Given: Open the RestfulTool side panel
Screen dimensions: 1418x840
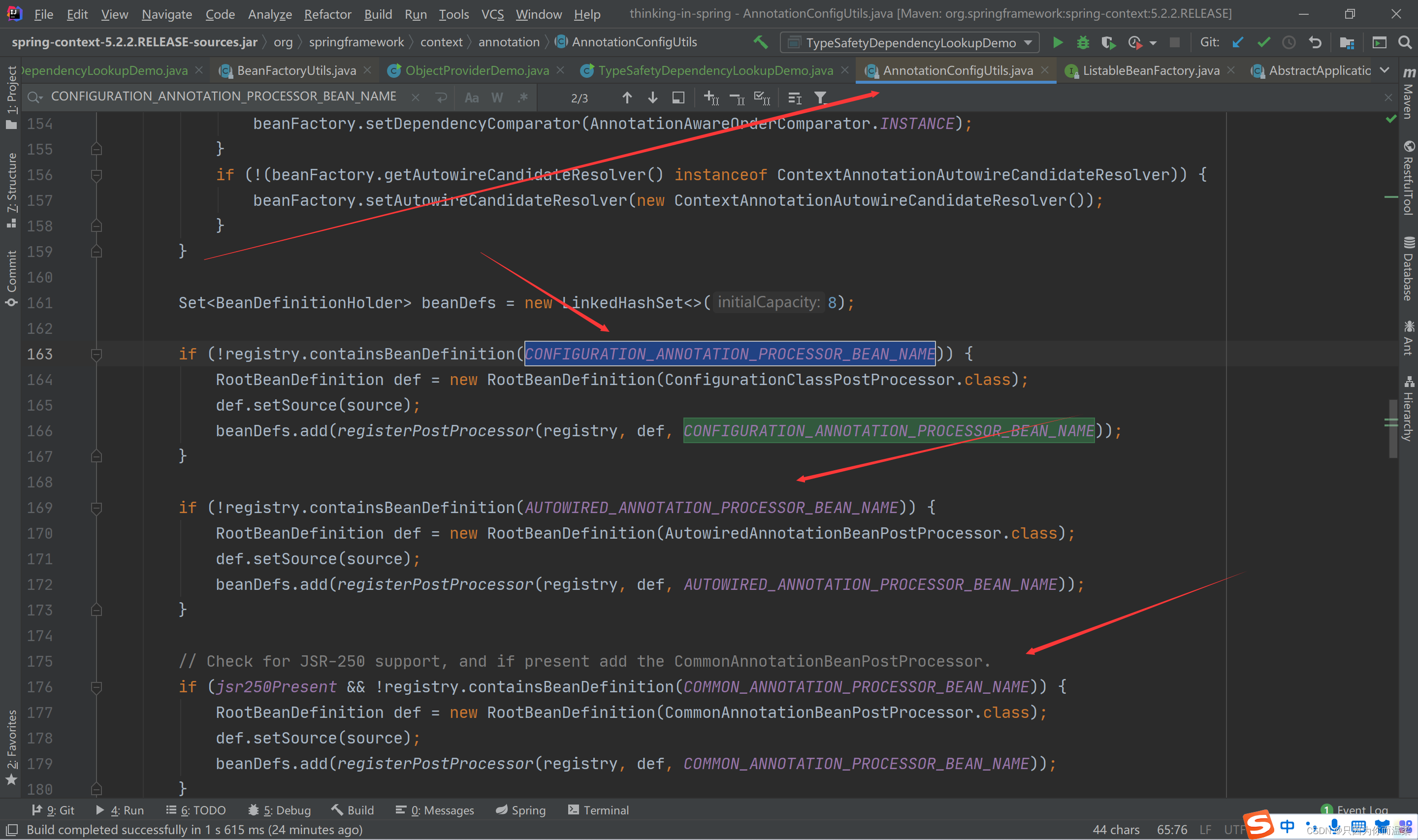Looking at the screenshot, I should tap(1408, 178).
